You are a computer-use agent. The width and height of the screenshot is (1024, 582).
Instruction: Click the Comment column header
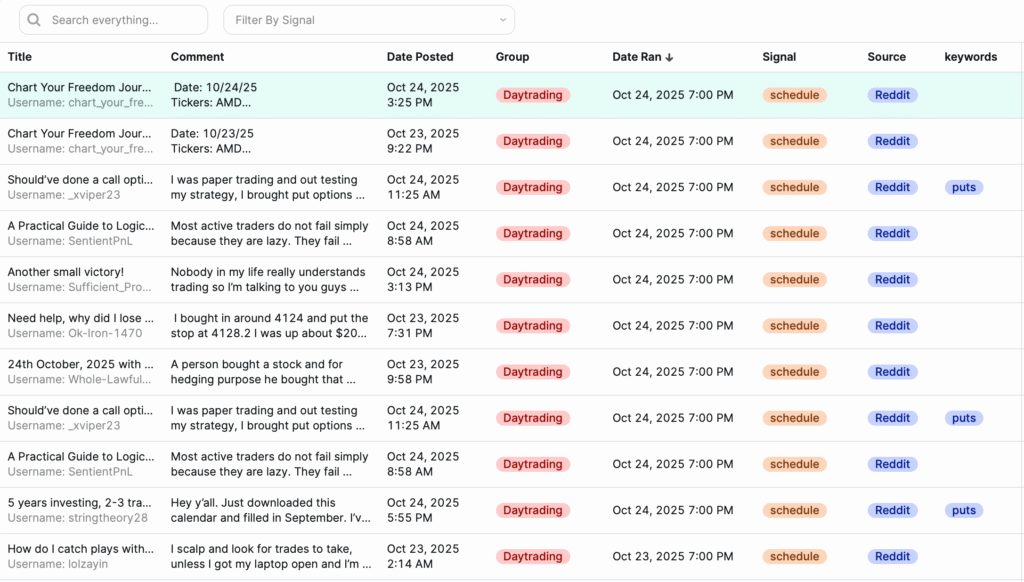(x=197, y=57)
